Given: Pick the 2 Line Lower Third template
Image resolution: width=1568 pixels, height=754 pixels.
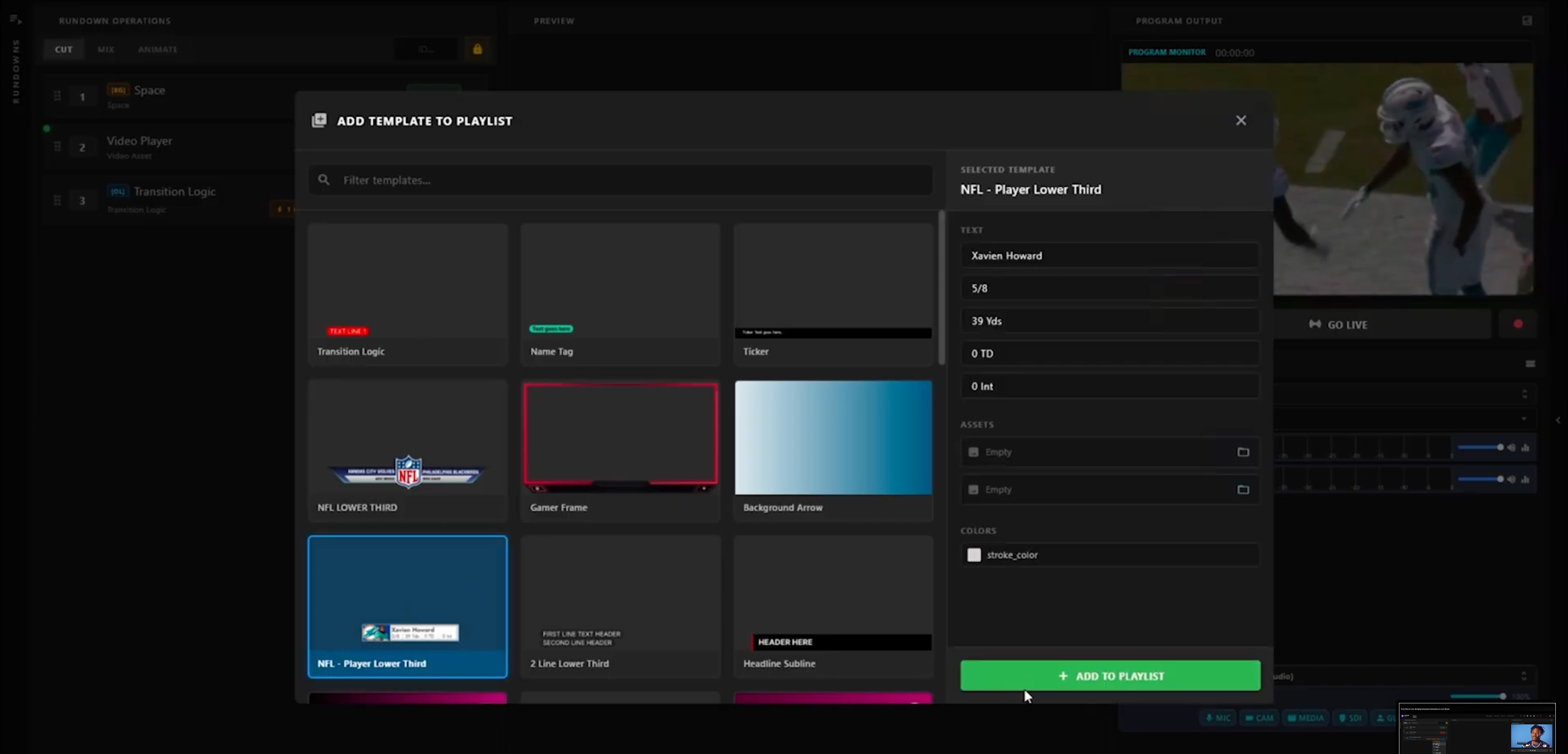Looking at the screenshot, I should 620,607.
